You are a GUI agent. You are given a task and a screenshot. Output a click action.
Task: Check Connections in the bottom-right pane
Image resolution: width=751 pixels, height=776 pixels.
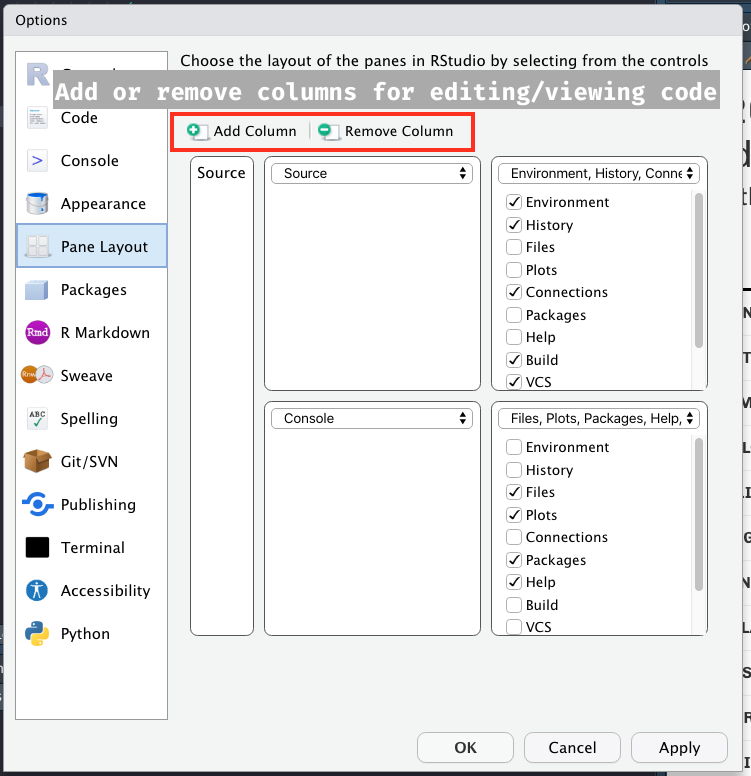514,537
